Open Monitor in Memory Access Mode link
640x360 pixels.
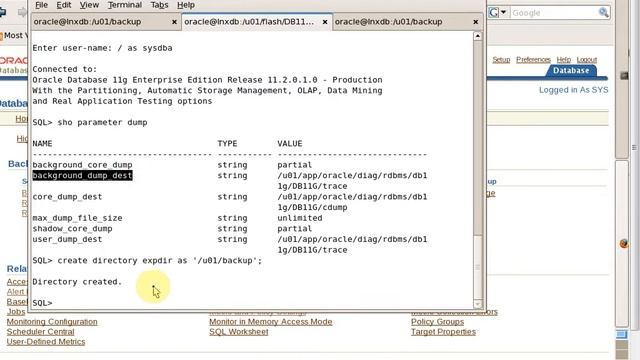coord(271,322)
